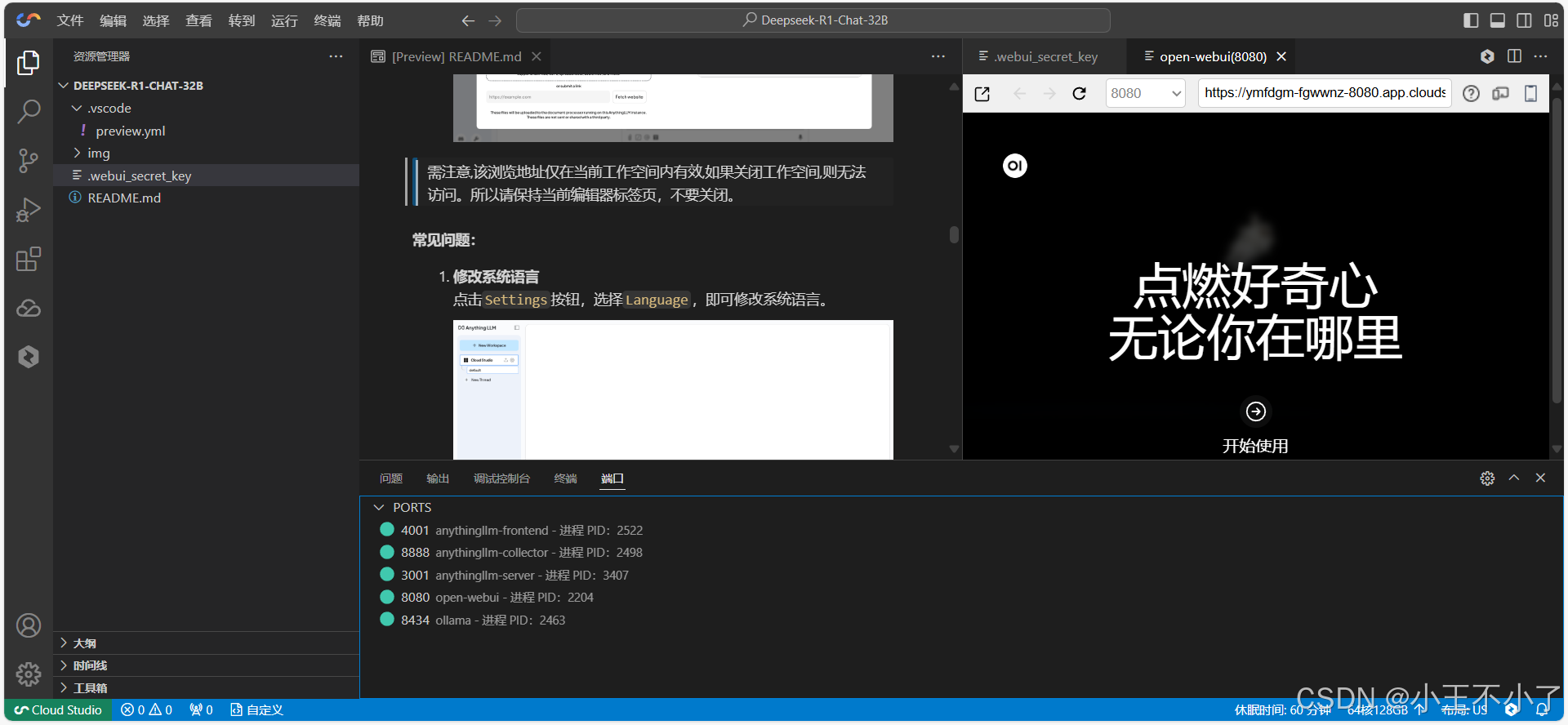
Task: Collapse the DEEPSEEK-R1-CHAT-32B folder
Action: pos(64,86)
